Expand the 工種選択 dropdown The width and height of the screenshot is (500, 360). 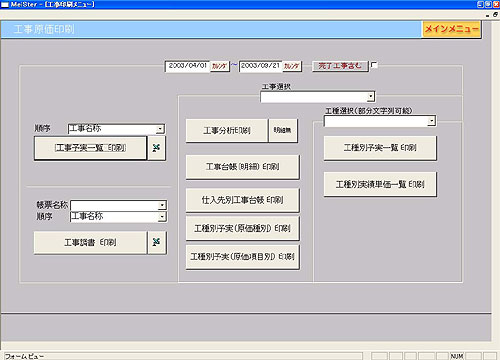click(x=431, y=121)
